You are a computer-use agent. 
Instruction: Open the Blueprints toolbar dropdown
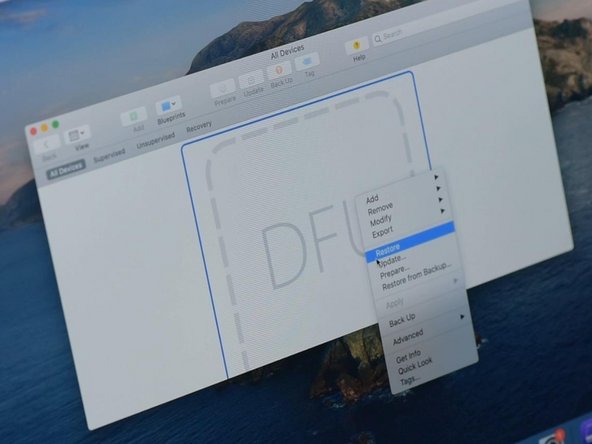168,106
